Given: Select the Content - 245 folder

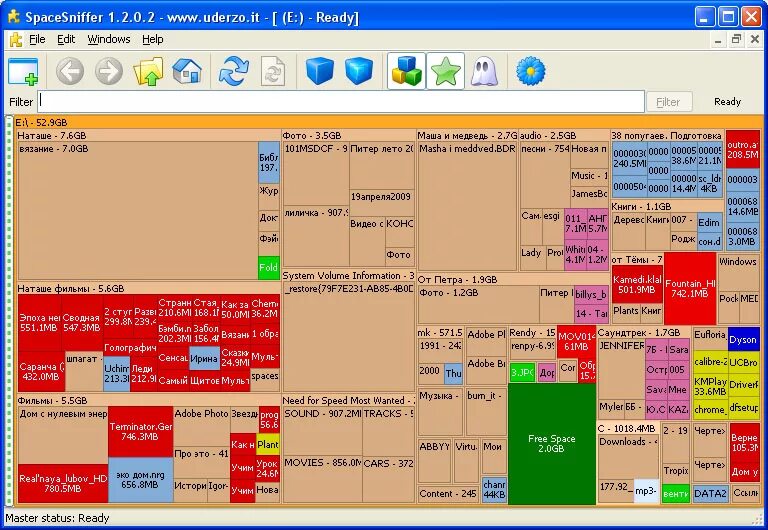Looking at the screenshot, I should 448,494.
